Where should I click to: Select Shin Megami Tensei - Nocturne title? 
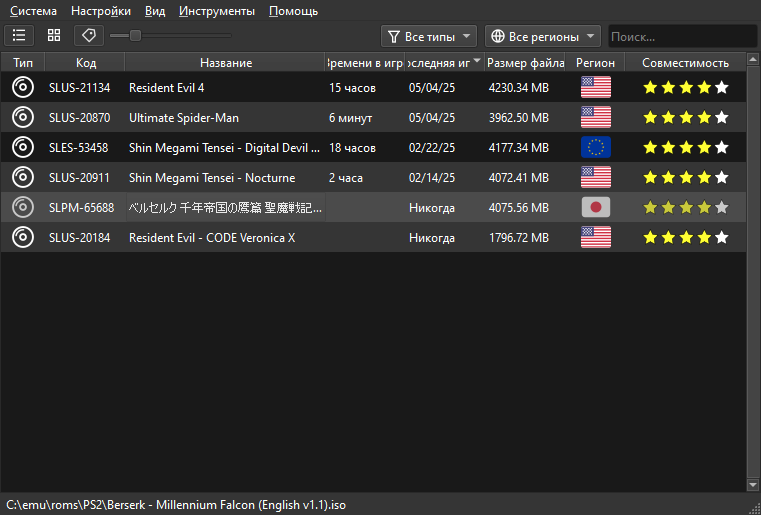click(x=212, y=178)
